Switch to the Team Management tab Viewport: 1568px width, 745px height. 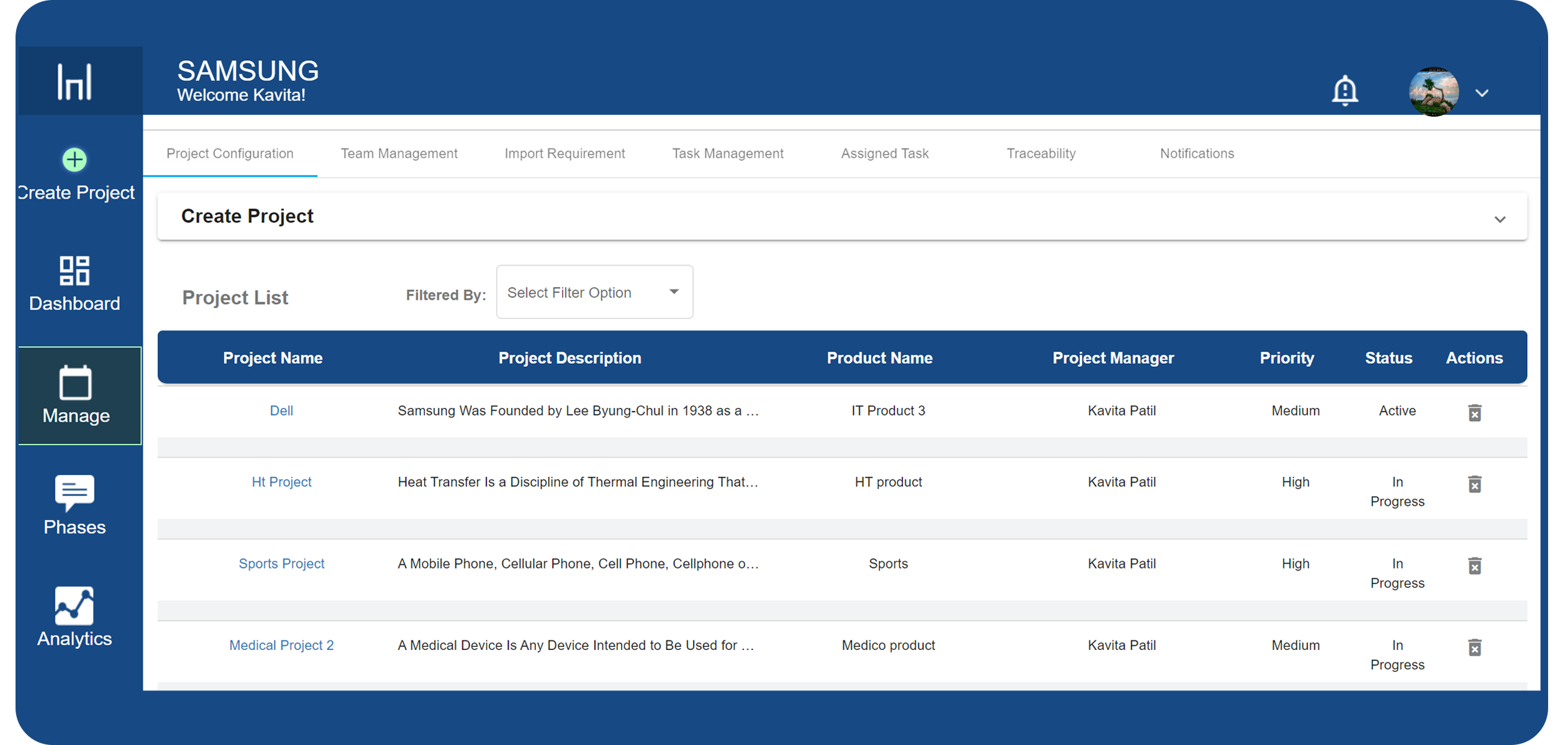(399, 153)
